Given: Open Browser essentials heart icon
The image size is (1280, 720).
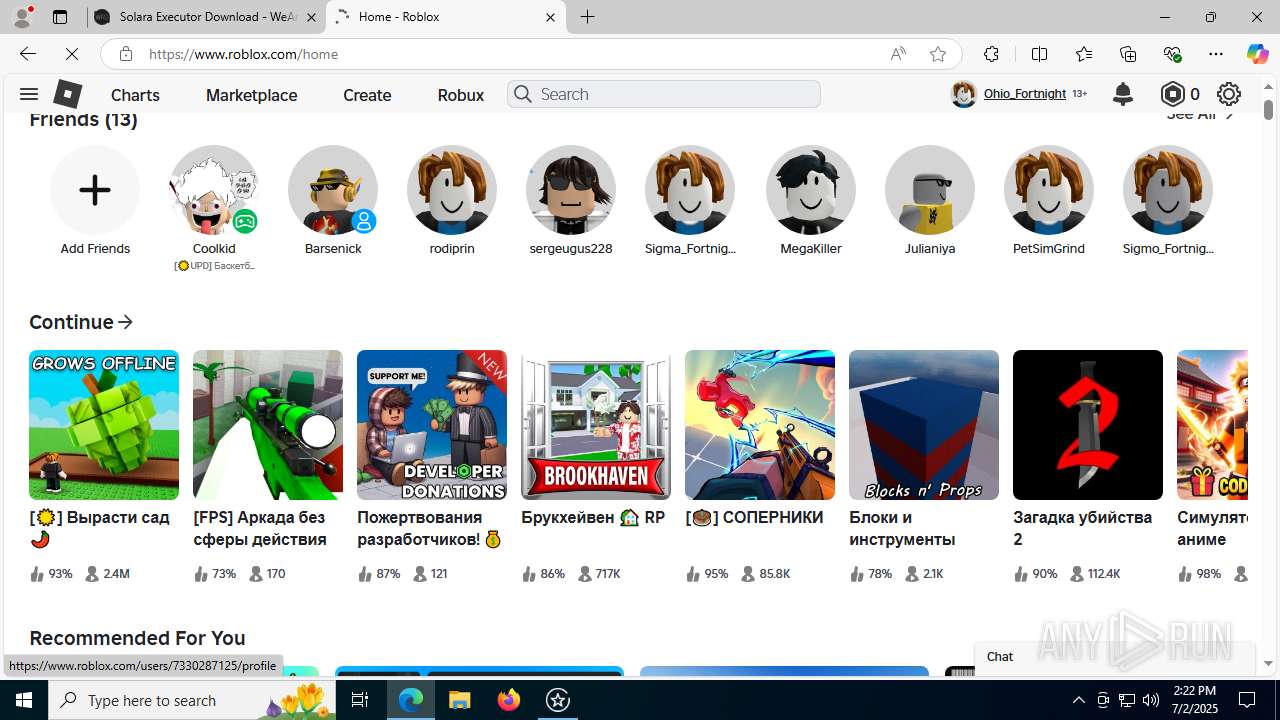Looking at the screenshot, I should [1172, 54].
